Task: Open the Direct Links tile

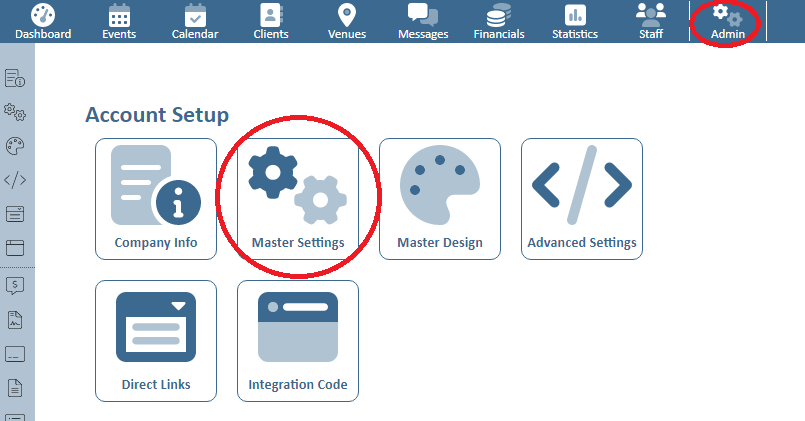Action: tap(156, 340)
